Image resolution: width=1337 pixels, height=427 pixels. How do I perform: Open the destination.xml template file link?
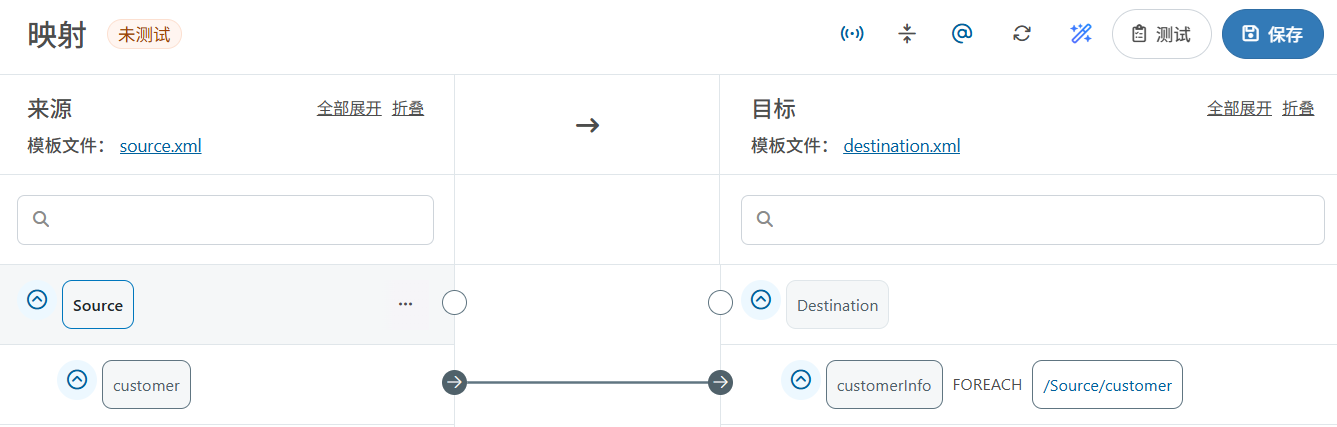point(901,146)
